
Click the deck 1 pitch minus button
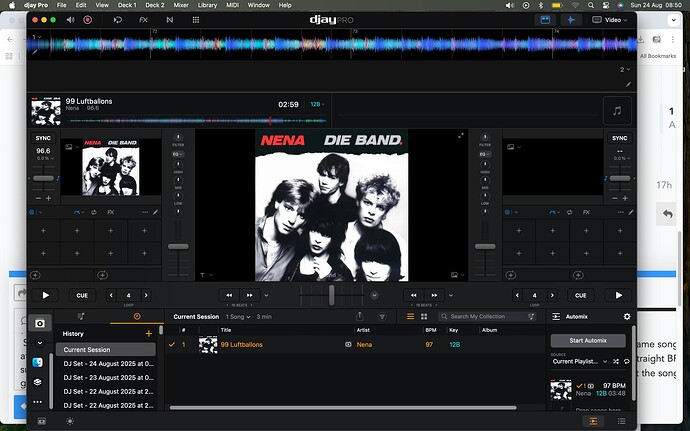point(38,199)
